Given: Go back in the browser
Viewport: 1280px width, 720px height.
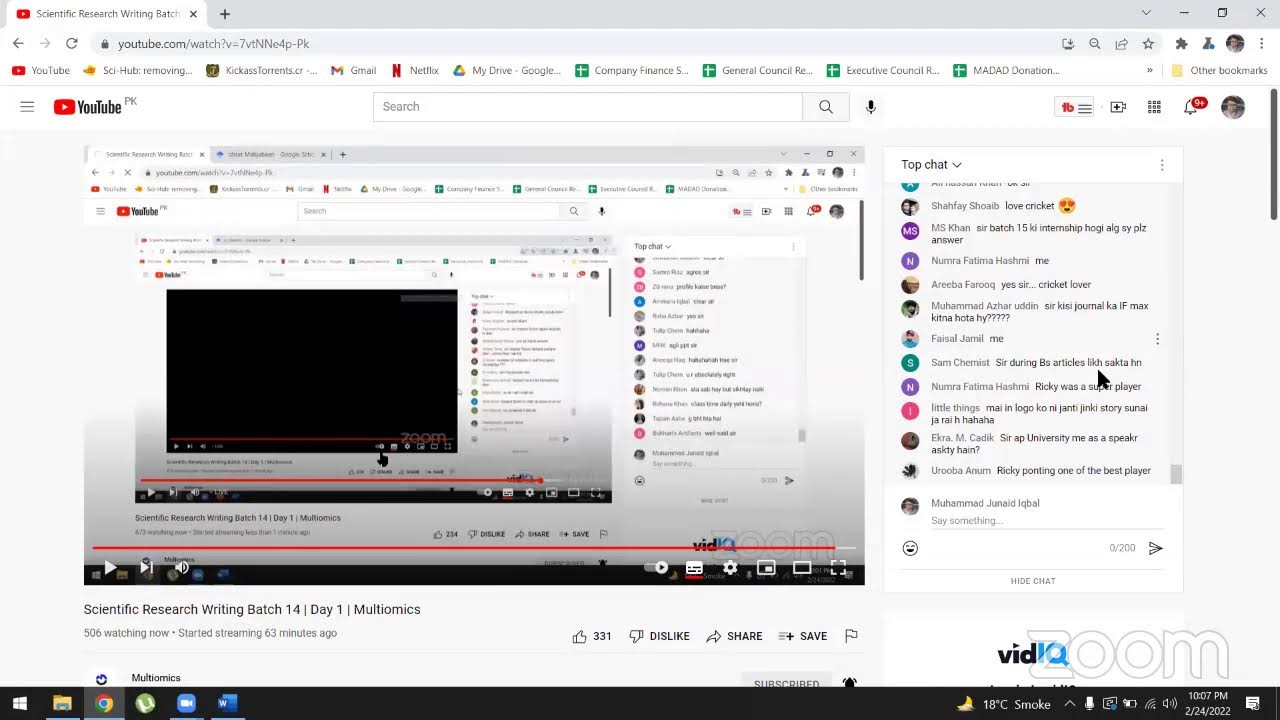Looking at the screenshot, I should click(18, 44).
